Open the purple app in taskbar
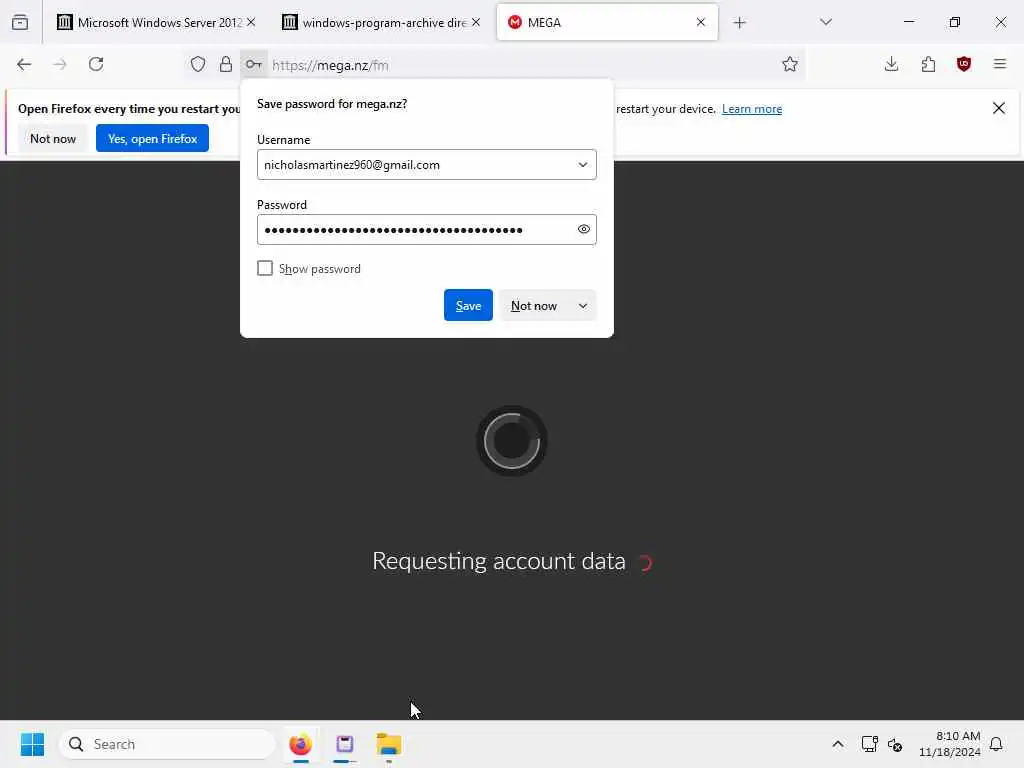 345,744
